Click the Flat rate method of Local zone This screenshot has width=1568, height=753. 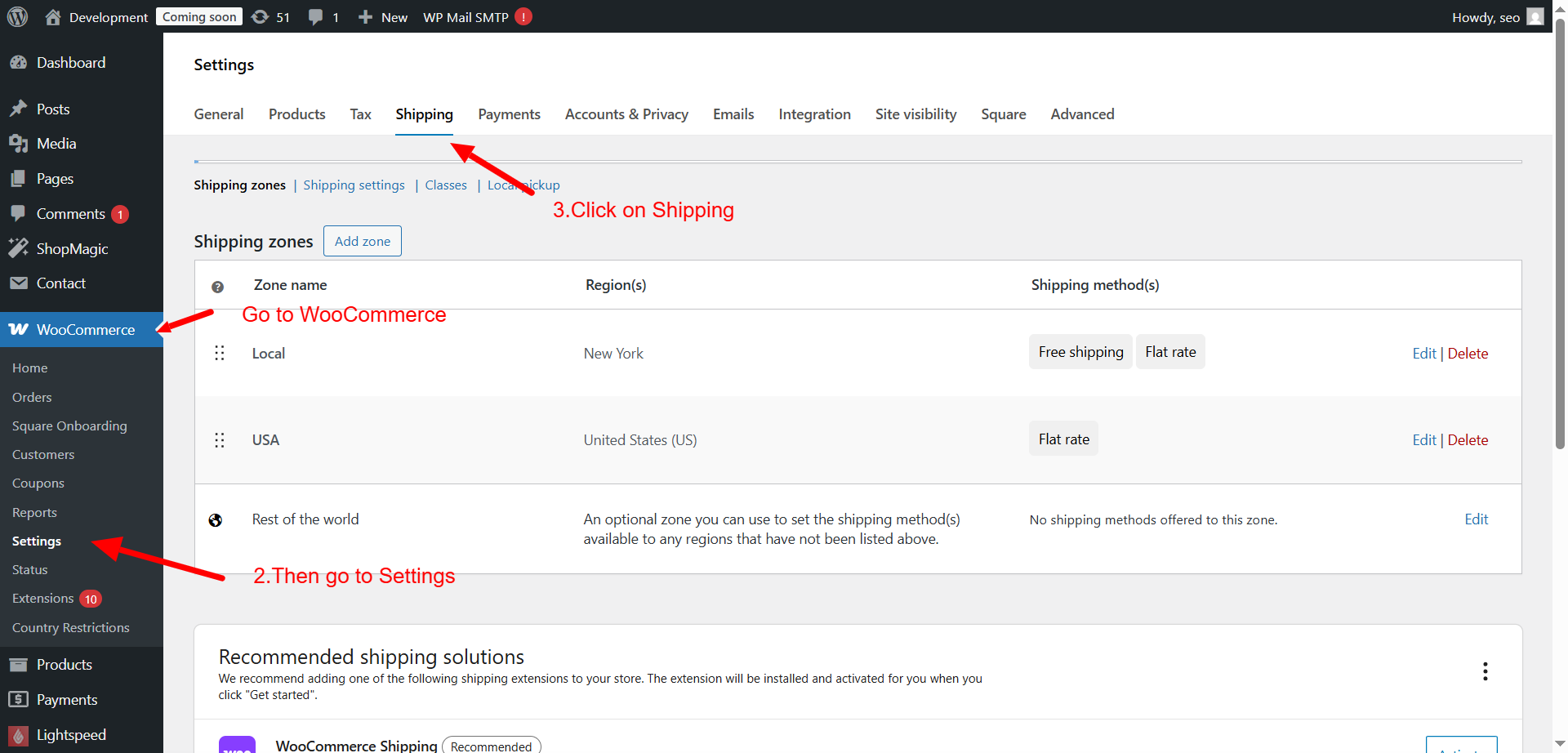tap(1170, 352)
